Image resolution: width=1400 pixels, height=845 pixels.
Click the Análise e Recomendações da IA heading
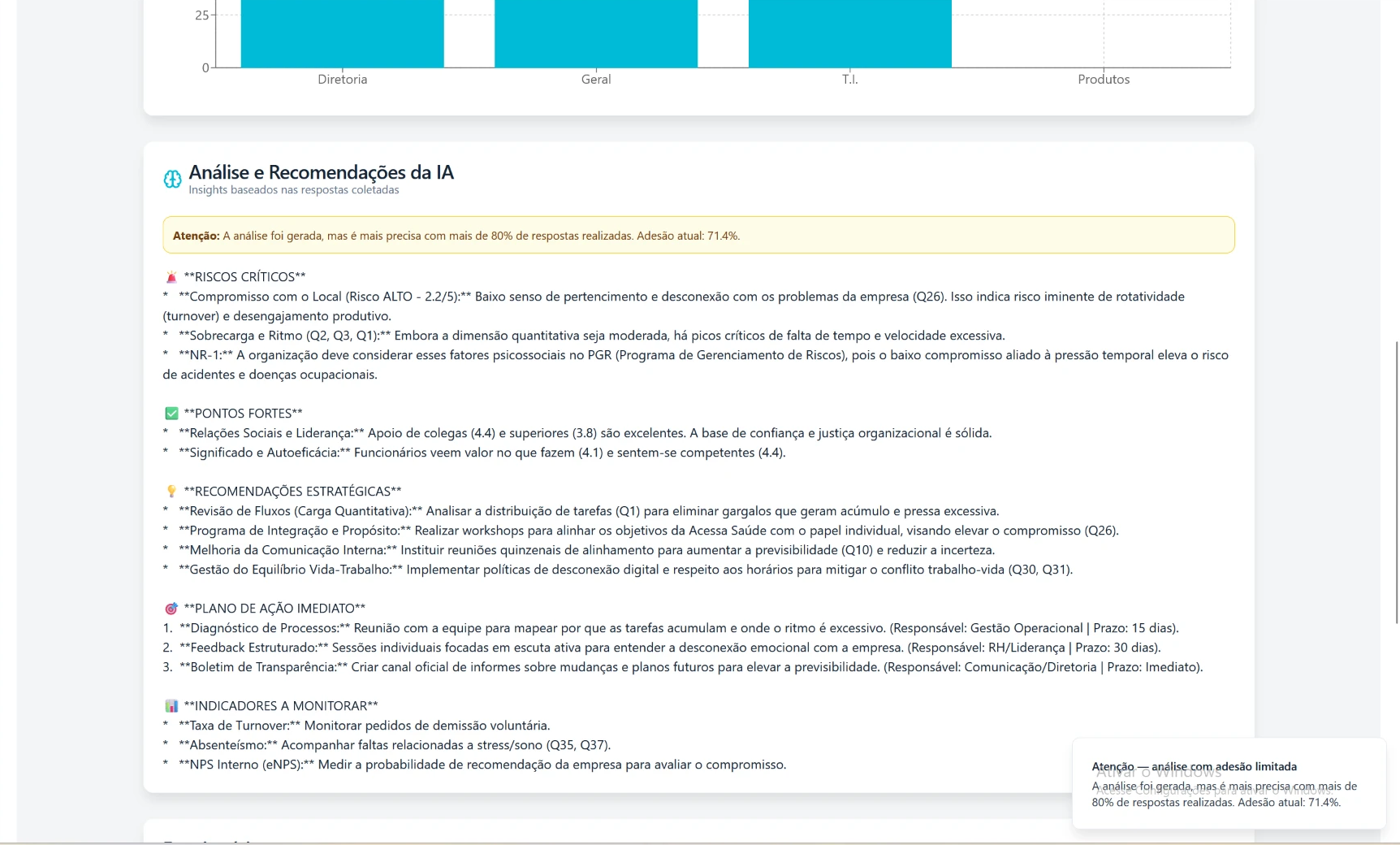click(x=322, y=172)
